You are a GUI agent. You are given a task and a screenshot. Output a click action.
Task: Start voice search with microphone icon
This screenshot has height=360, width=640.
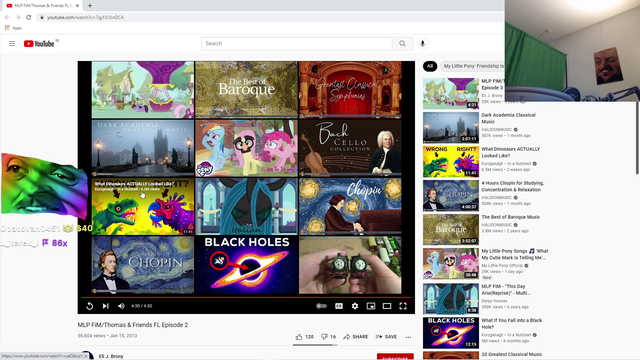click(x=422, y=43)
